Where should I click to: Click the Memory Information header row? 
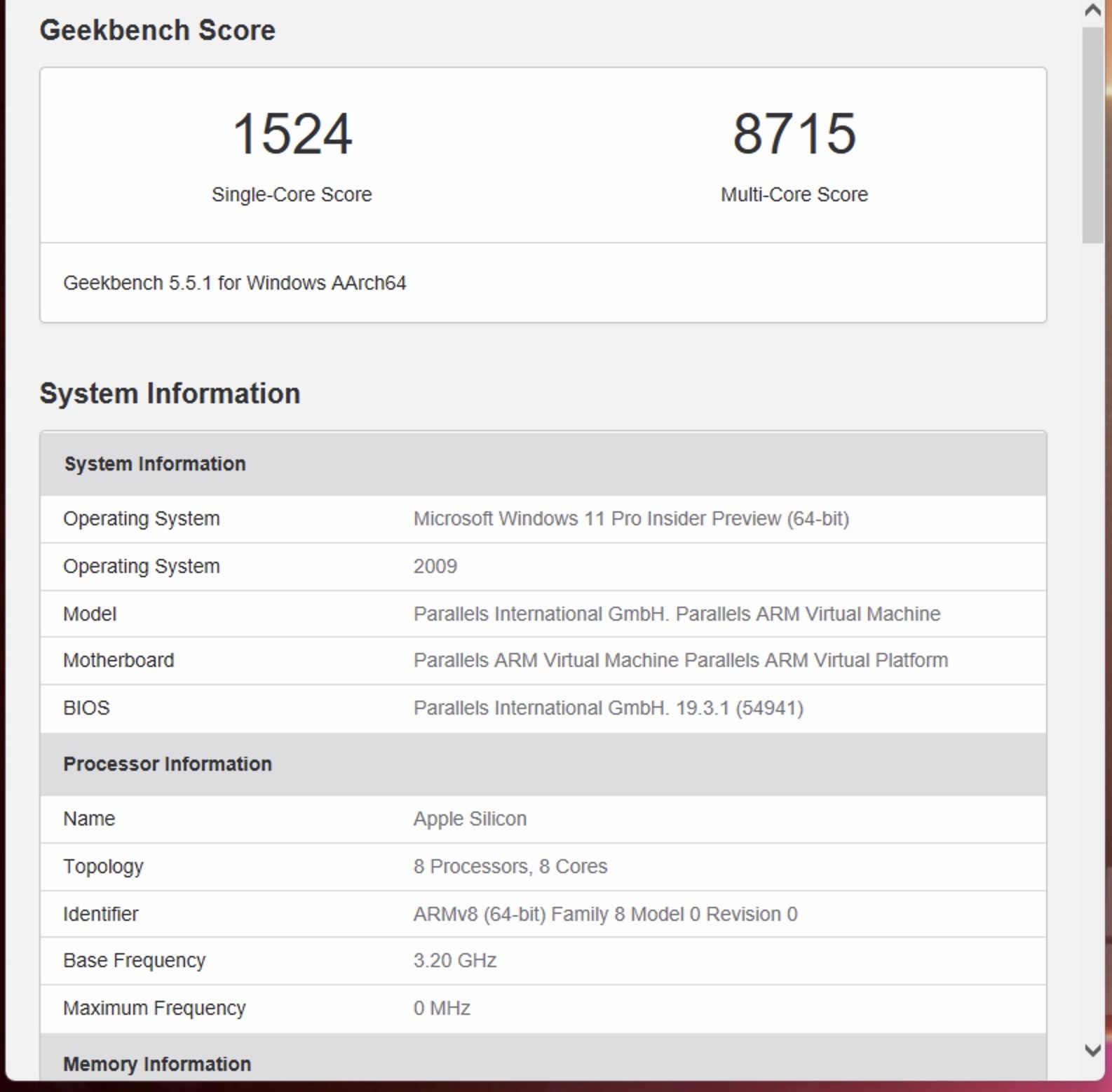click(543, 1057)
